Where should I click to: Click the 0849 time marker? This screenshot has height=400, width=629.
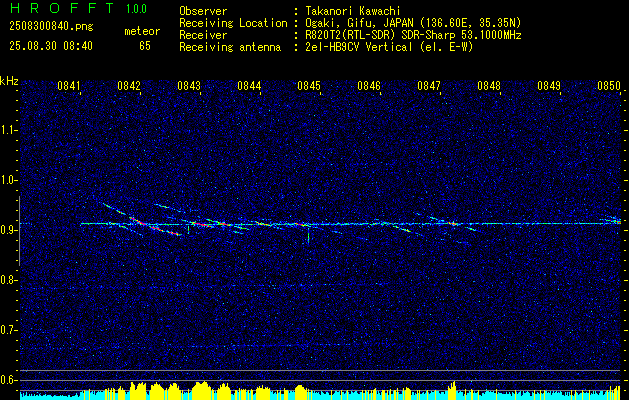tap(549, 85)
